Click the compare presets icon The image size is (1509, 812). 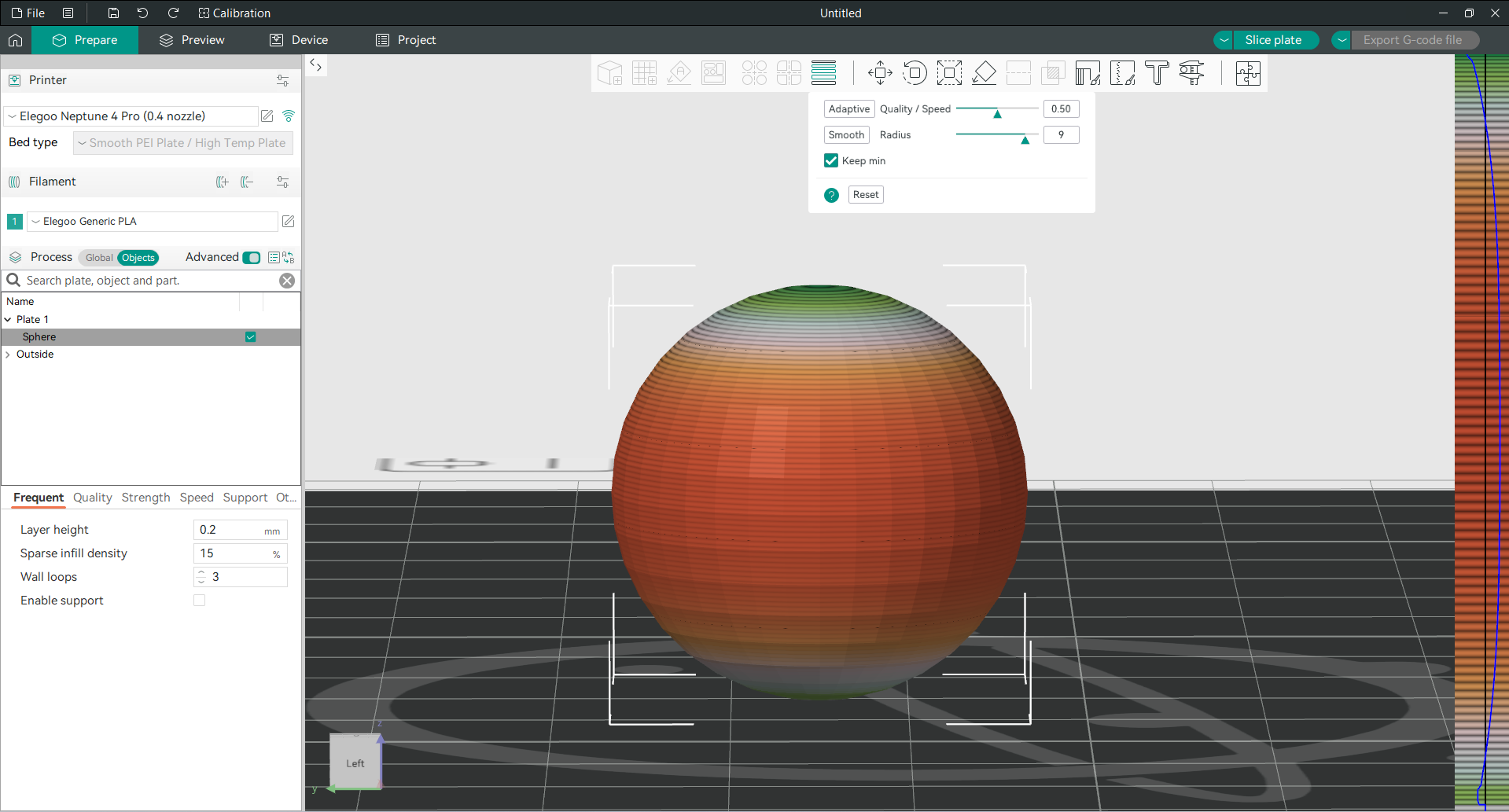tap(289, 257)
